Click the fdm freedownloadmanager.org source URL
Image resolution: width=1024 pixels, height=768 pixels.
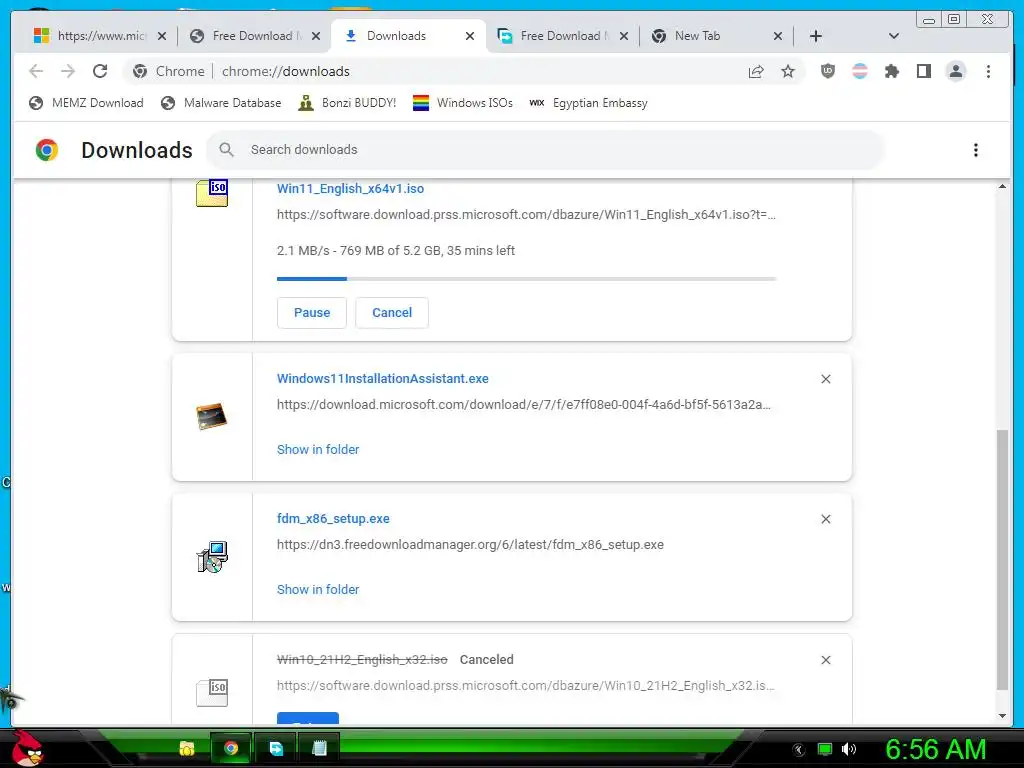pos(470,545)
